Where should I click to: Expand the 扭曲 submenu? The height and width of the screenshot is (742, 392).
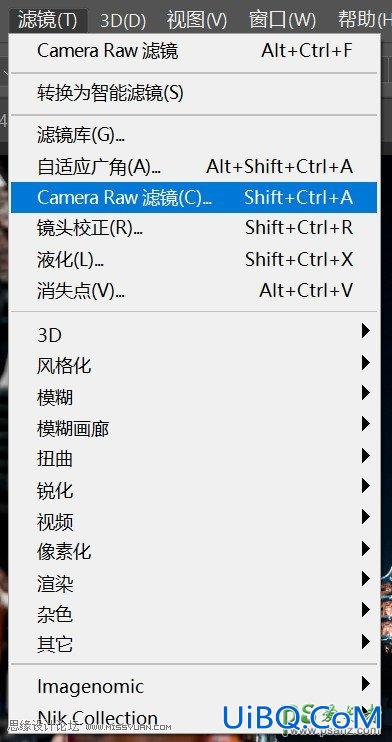pyautogui.click(x=194, y=458)
